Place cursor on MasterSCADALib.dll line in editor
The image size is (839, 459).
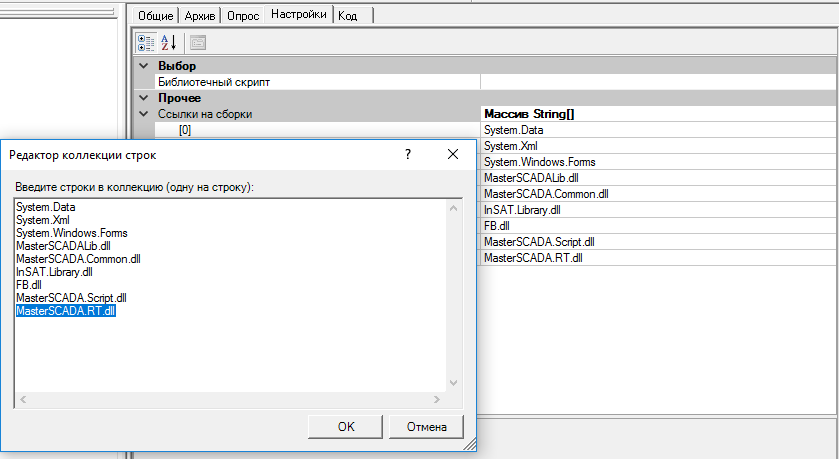pyautogui.click(x=63, y=246)
